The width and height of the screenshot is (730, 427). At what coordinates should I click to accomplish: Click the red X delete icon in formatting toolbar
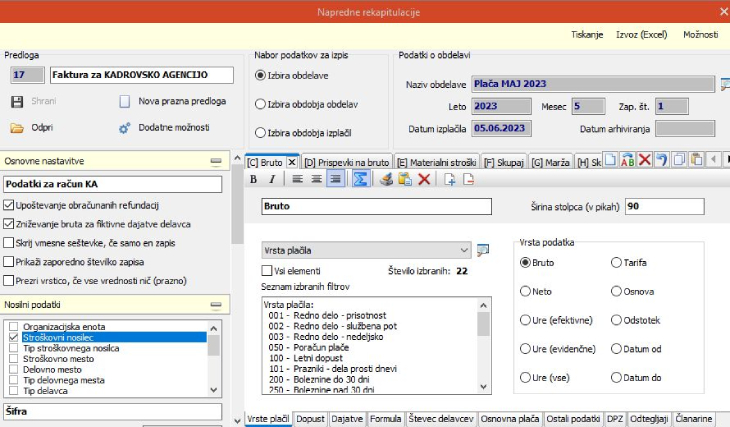click(x=424, y=179)
